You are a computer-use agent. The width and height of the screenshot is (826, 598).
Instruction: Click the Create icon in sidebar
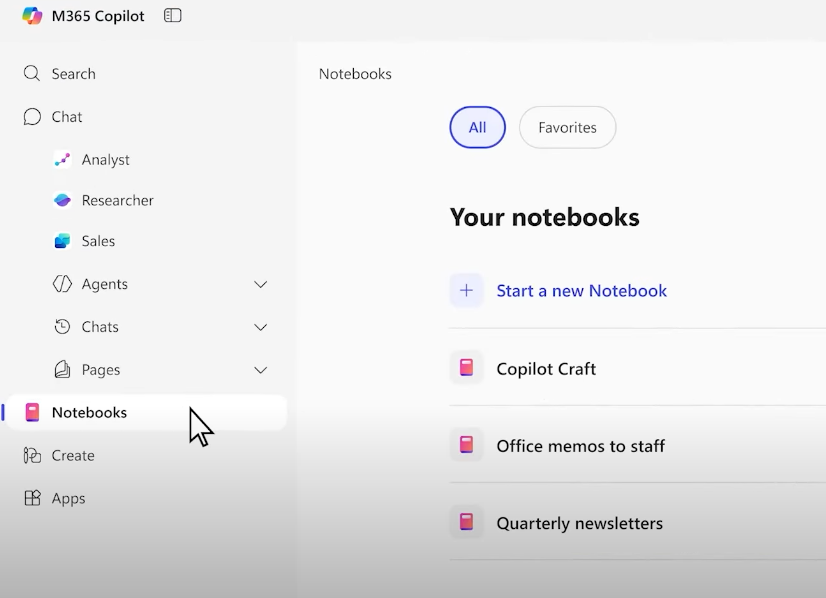coord(32,455)
